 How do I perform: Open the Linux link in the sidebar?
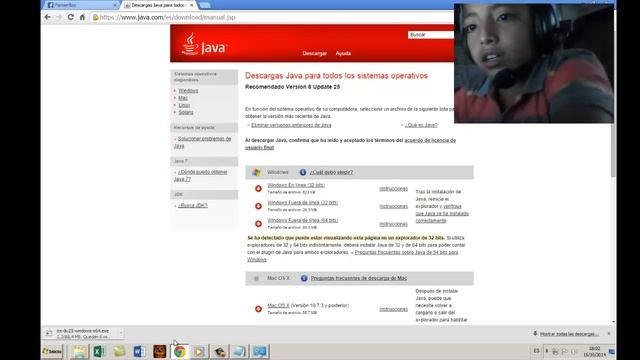coord(184,105)
